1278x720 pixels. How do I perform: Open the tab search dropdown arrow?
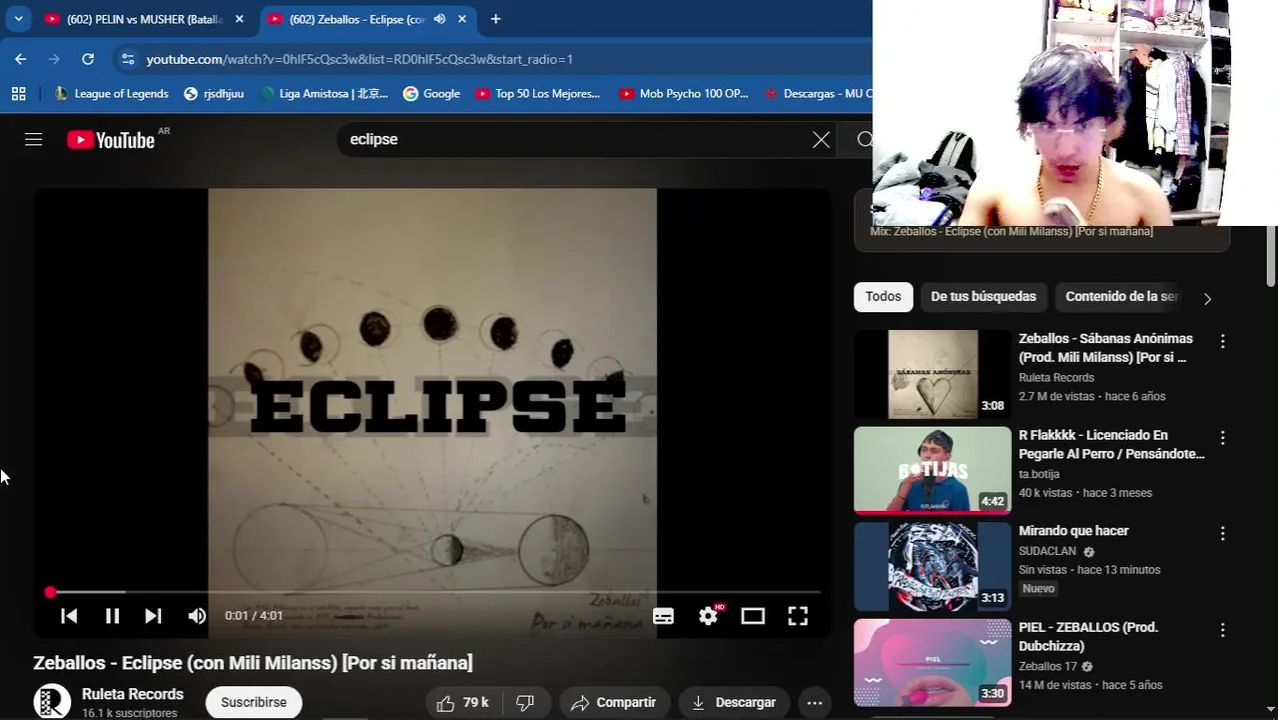click(18, 19)
